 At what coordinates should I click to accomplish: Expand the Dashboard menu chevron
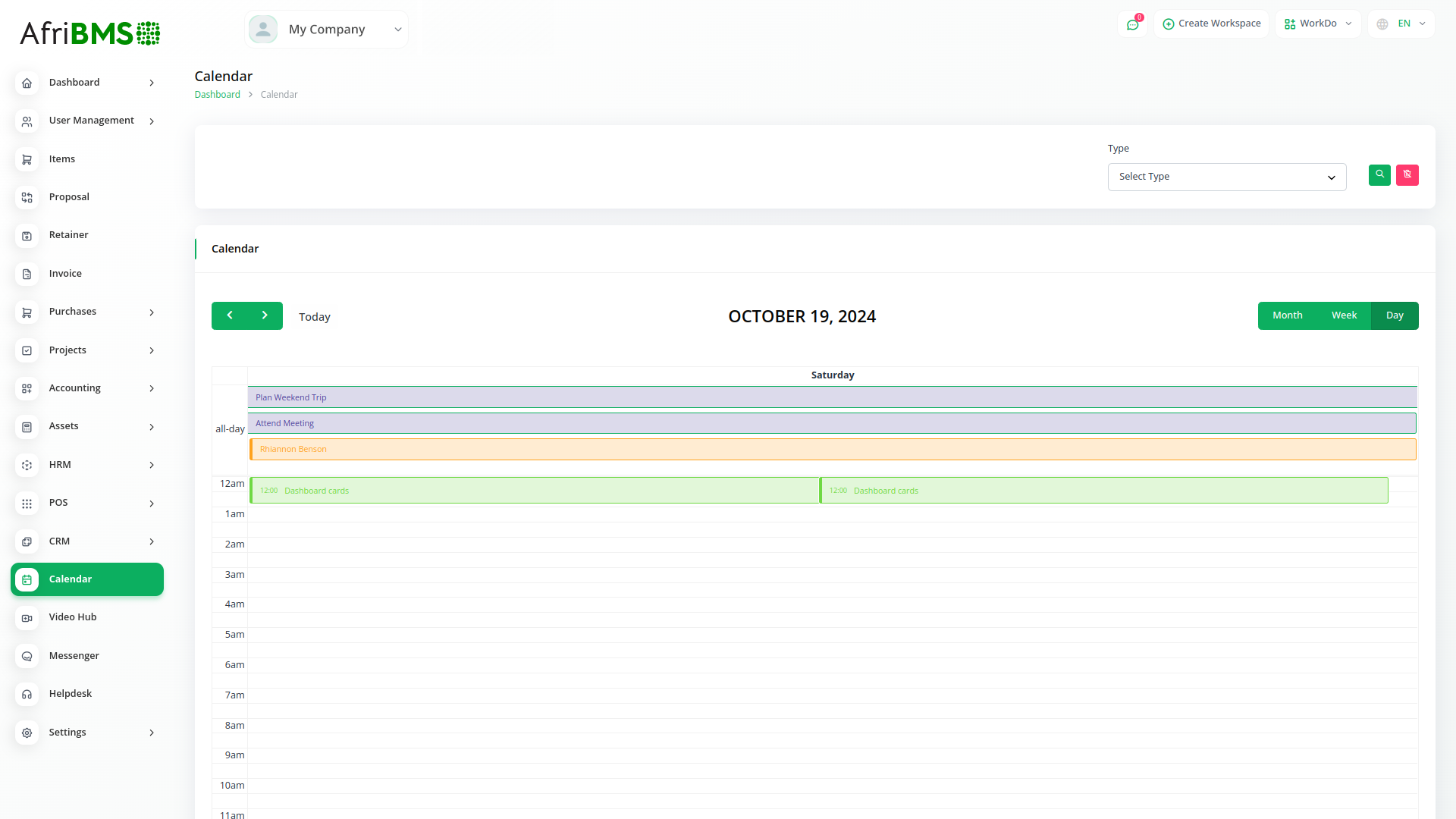click(152, 83)
